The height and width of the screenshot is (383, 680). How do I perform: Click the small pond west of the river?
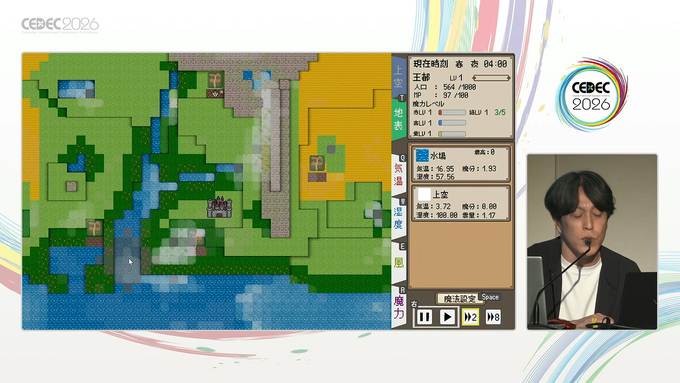coord(76,164)
